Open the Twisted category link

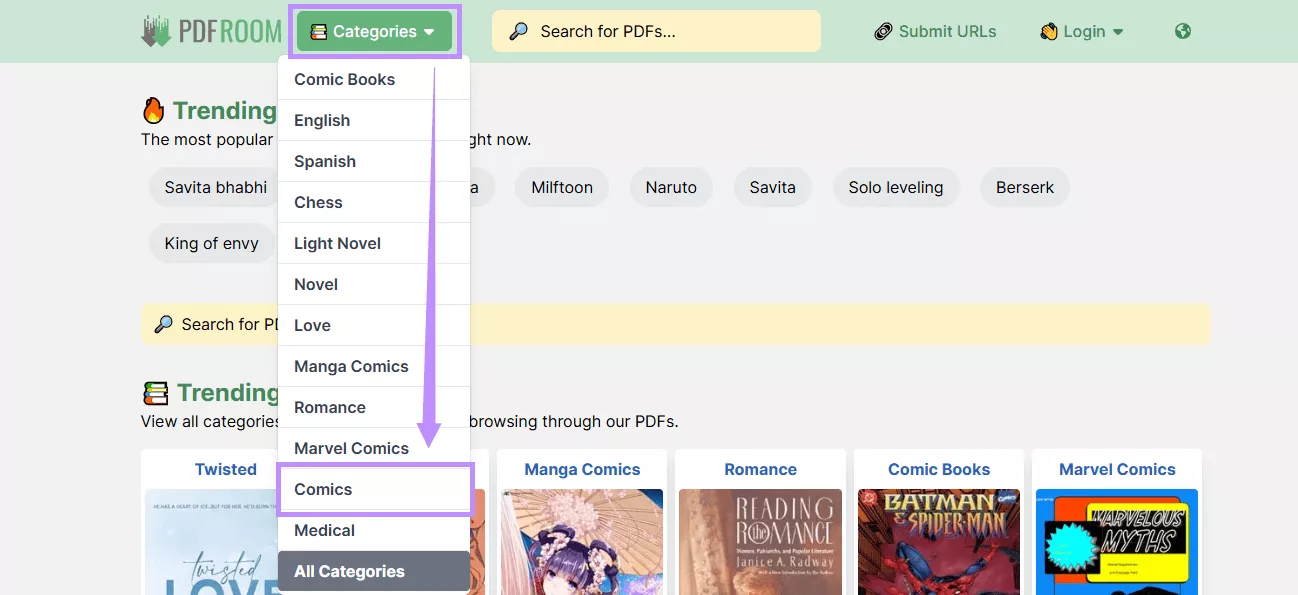(x=226, y=469)
